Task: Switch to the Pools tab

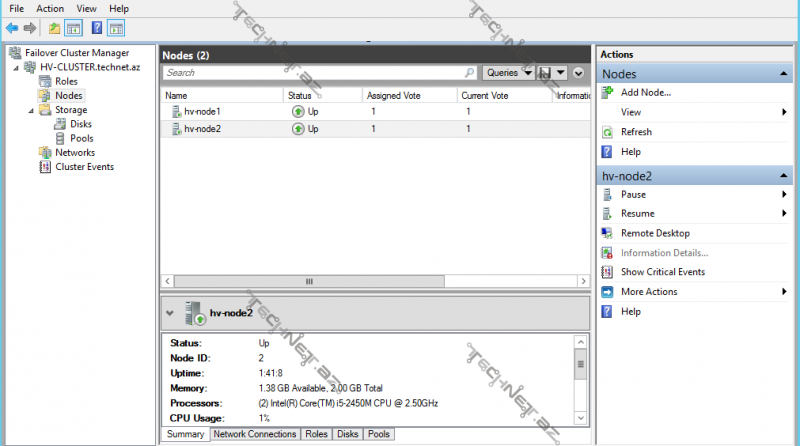Action: [379, 434]
